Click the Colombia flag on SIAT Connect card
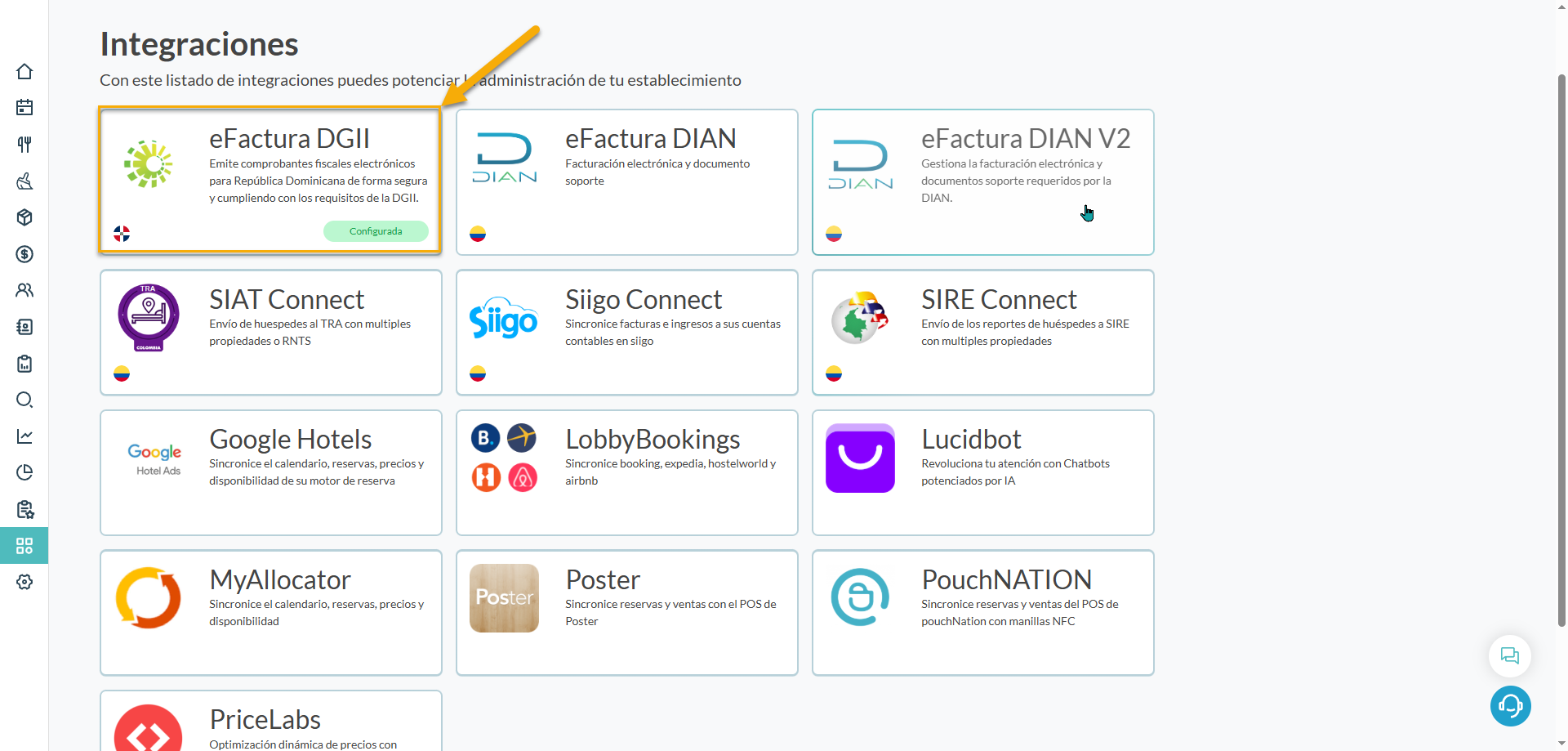The image size is (1568, 751). coord(122,373)
